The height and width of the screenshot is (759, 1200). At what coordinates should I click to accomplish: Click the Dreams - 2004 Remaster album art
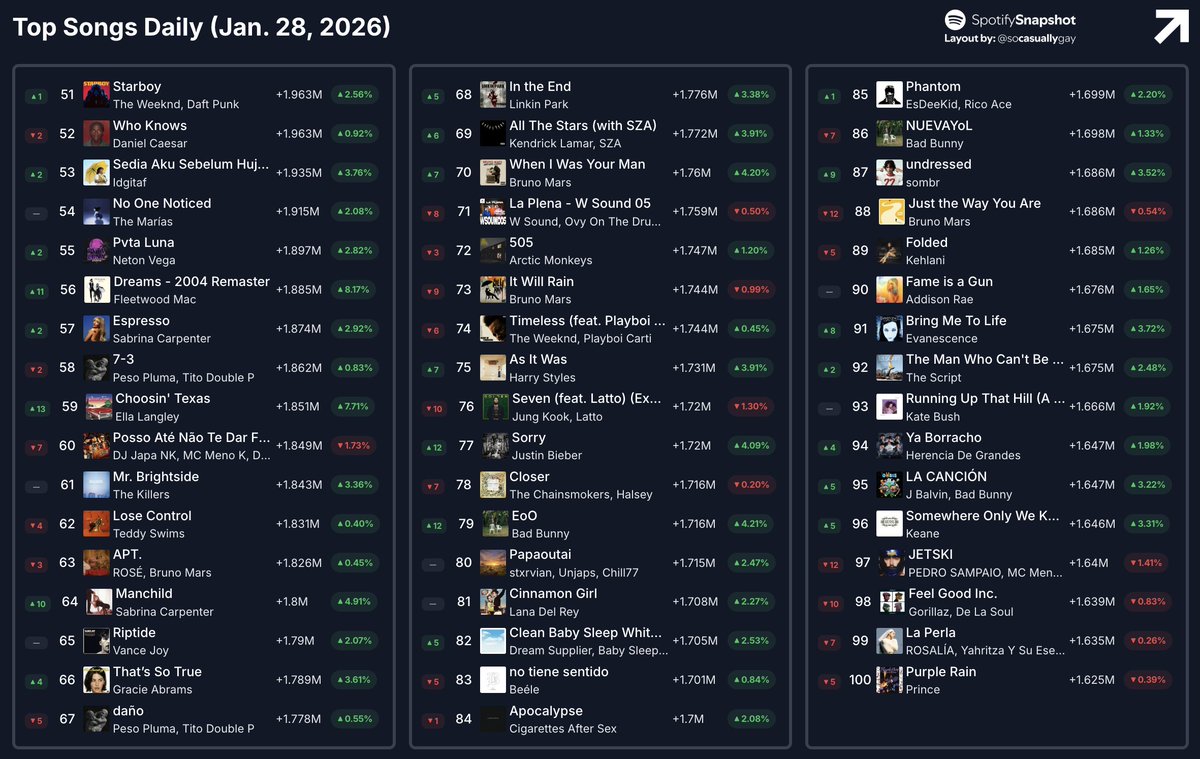click(x=95, y=289)
